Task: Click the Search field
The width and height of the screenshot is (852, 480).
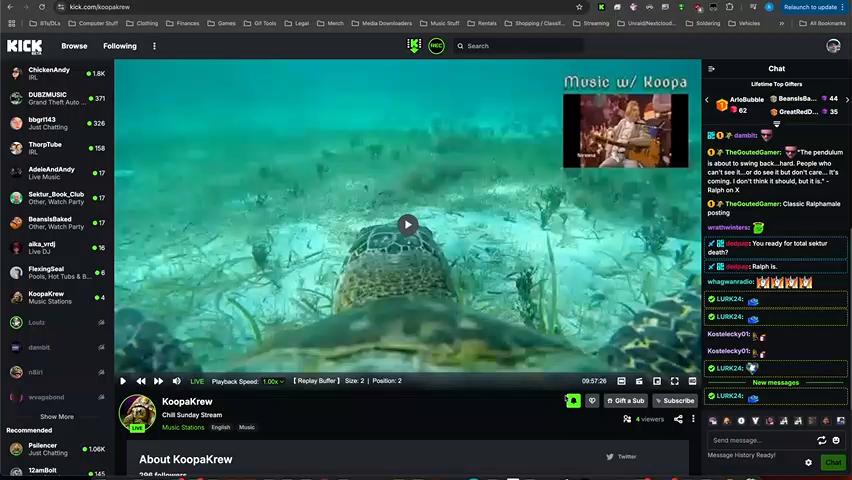Action: click(x=519, y=46)
